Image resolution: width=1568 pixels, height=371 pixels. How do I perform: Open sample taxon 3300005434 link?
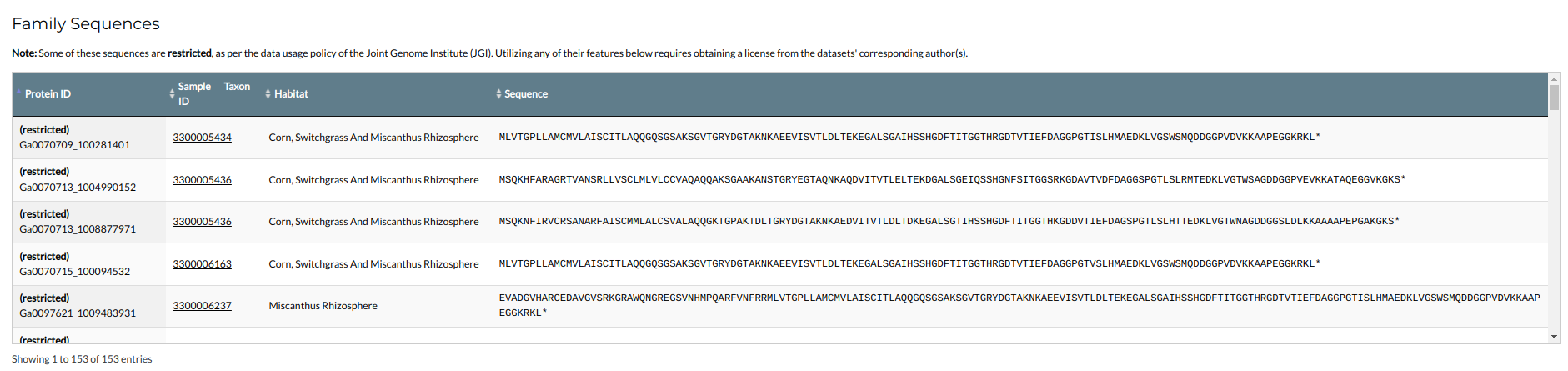click(202, 138)
